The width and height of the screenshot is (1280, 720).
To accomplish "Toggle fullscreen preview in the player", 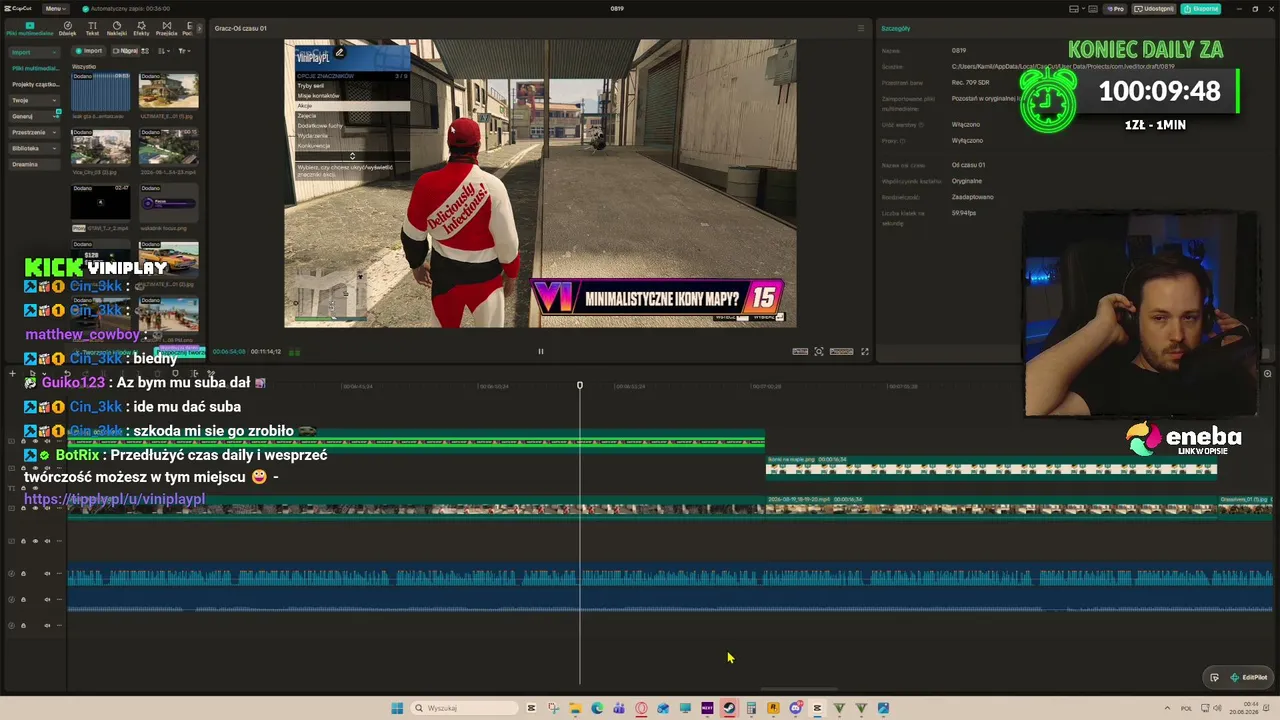I will coord(865,351).
